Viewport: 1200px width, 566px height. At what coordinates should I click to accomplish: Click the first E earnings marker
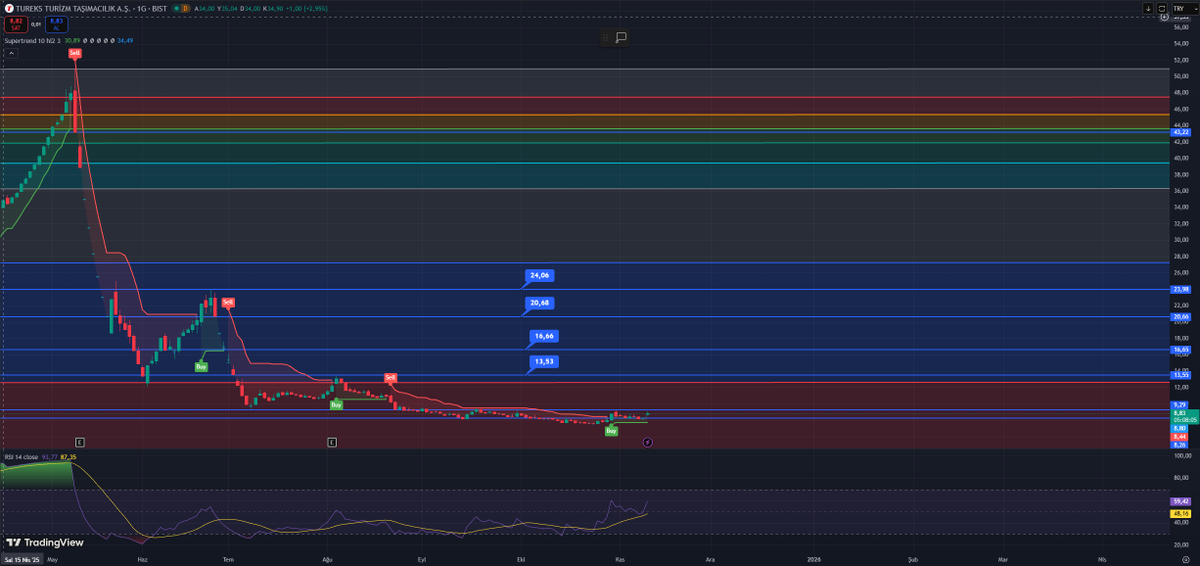tap(80, 441)
